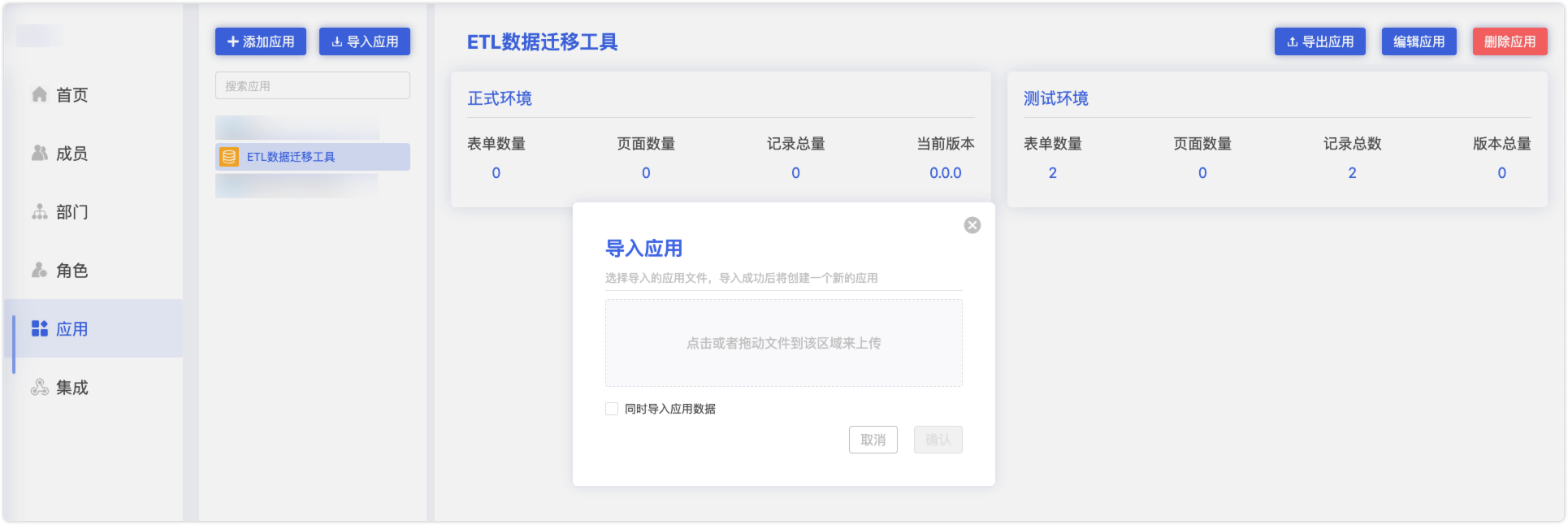Screen dimensions: 1568x525
Task: Open 编辑应用 to edit the app
Action: 1419,41
